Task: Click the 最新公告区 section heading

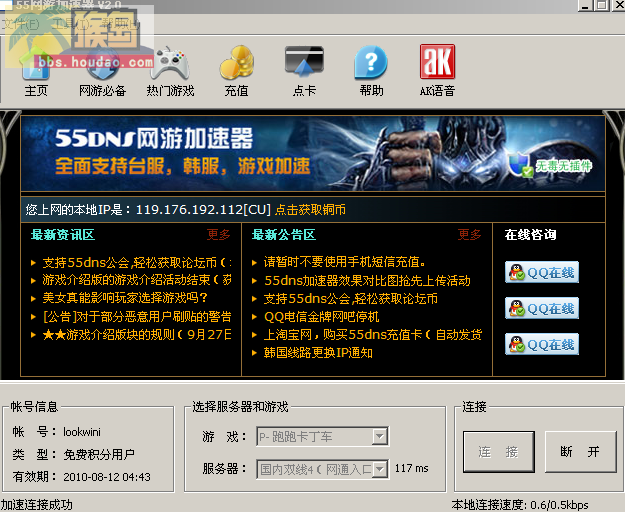Action: [x=284, y=235]
